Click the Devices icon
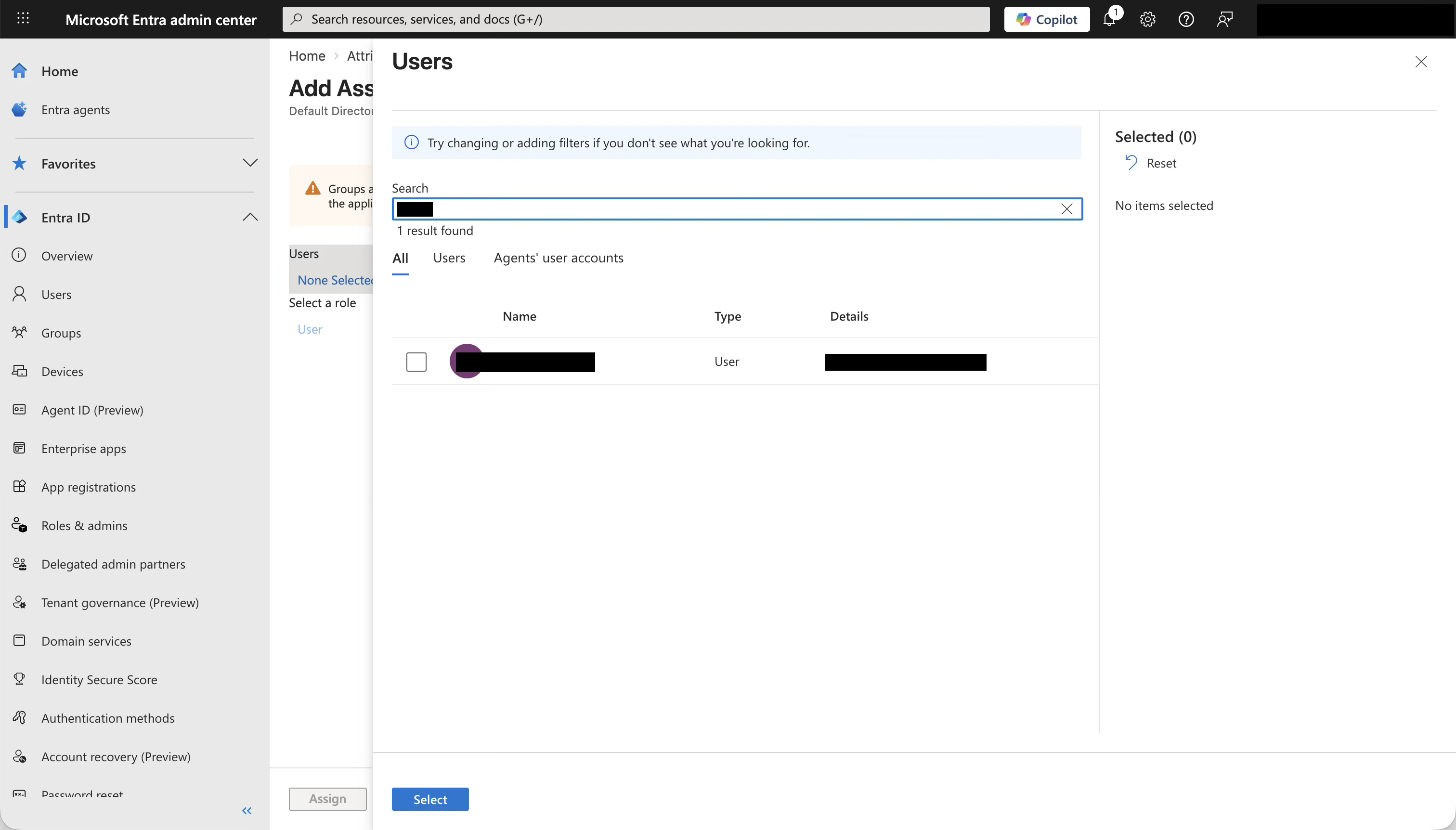Viewport: 1456px width, 830px height. point(19,371)
